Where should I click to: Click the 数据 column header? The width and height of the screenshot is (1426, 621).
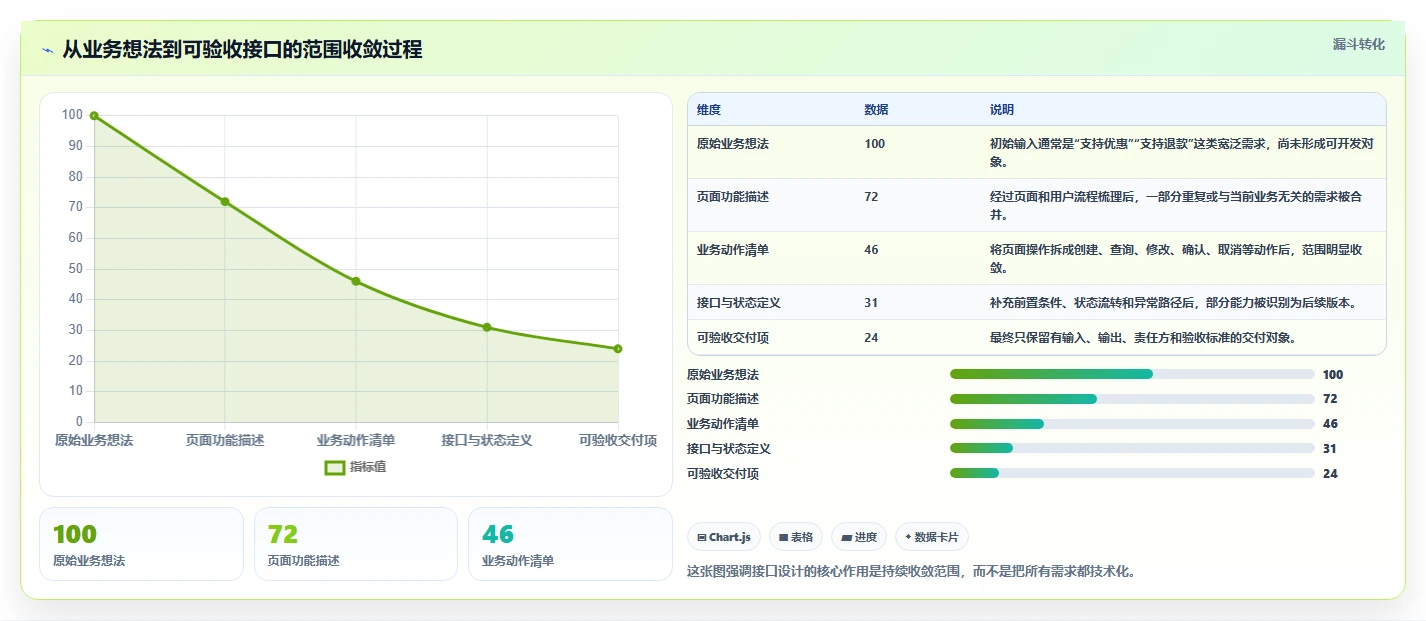877,110
